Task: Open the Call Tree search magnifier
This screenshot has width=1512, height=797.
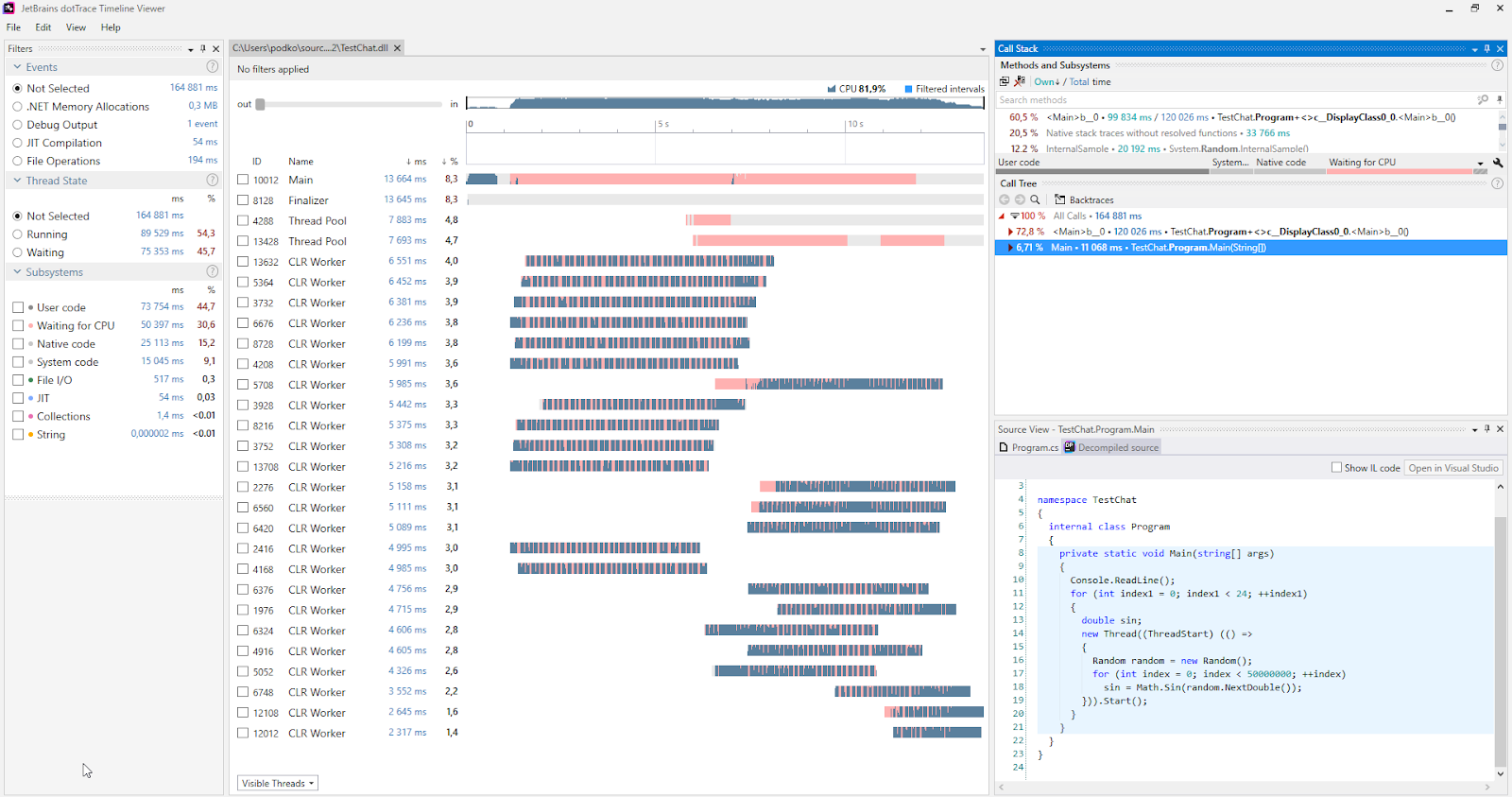Action: click(x=1035, y=199)
